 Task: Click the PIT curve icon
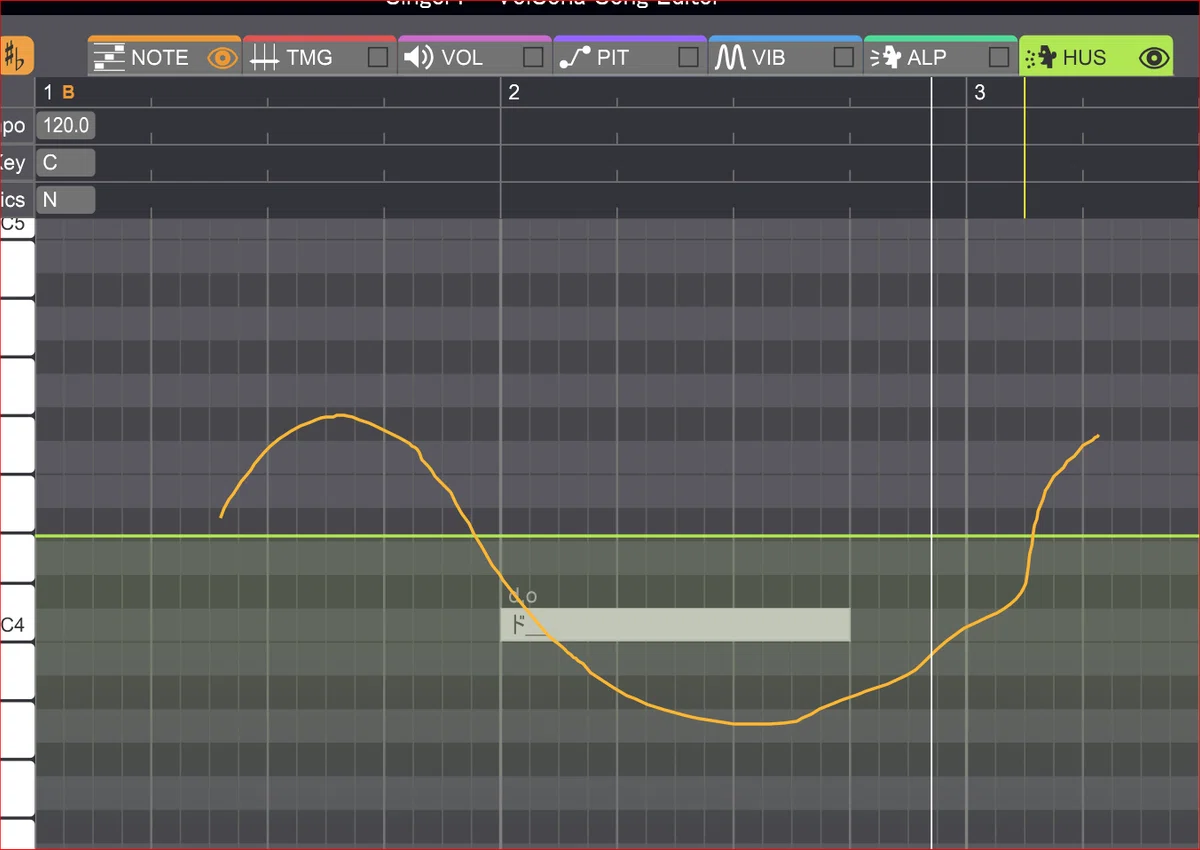[575, 58]
